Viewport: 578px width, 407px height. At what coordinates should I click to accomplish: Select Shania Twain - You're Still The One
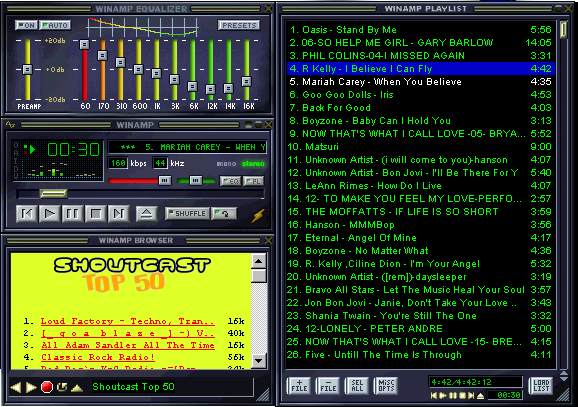click(x=420, y=316)
